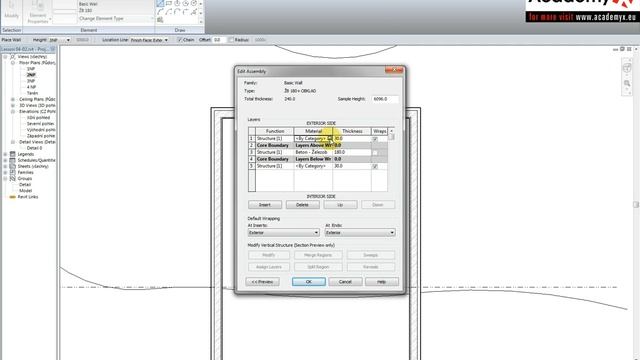Click the Legends icon in project browser
Viewport: 640px width, 360px height.
[x=13, y=154]
